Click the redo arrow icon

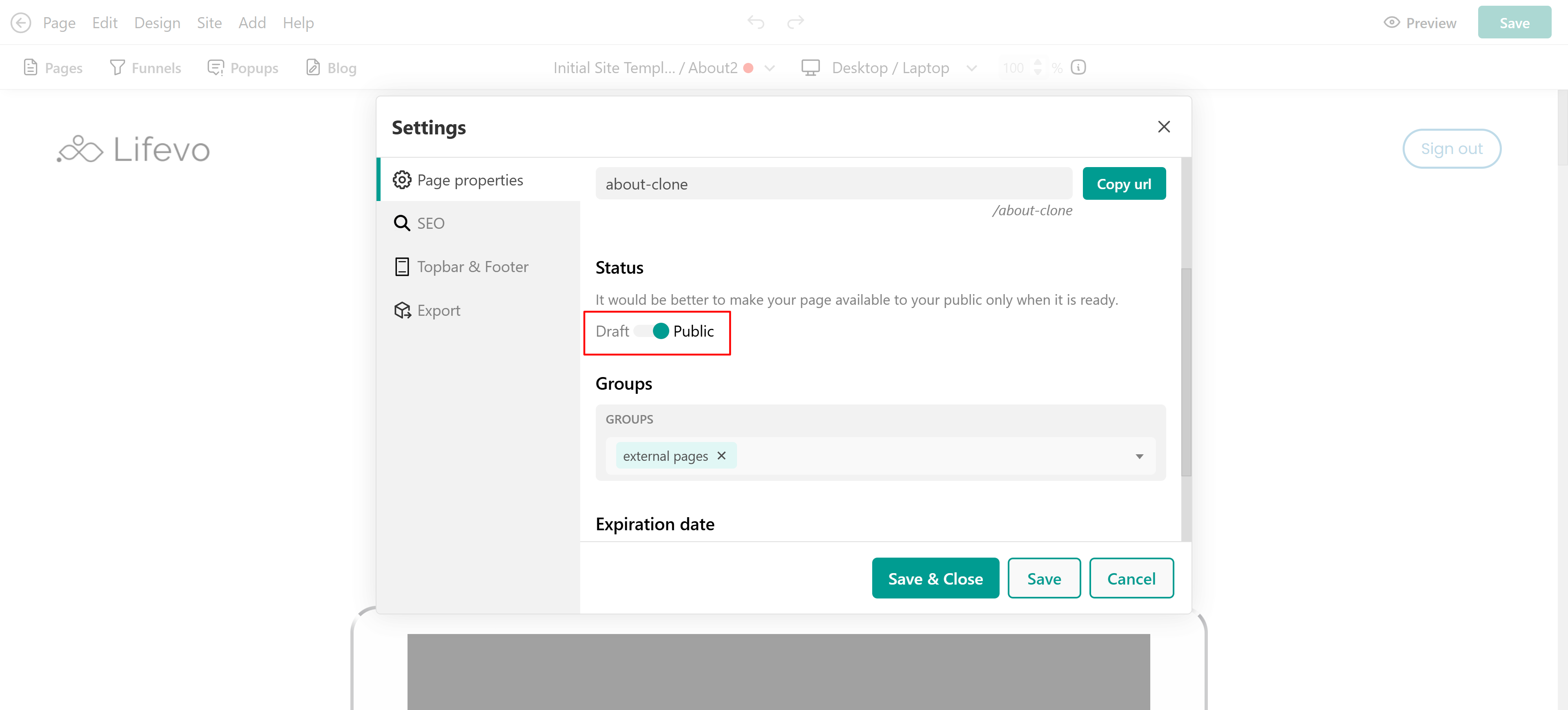tap(795, 22)
